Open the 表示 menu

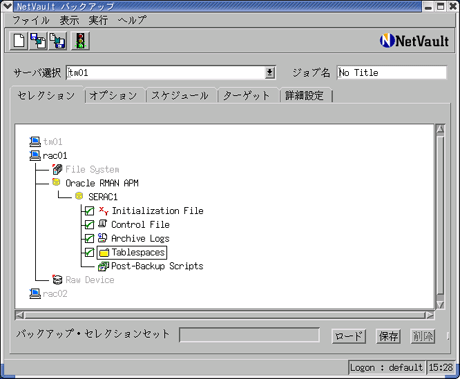click(69, 20)
